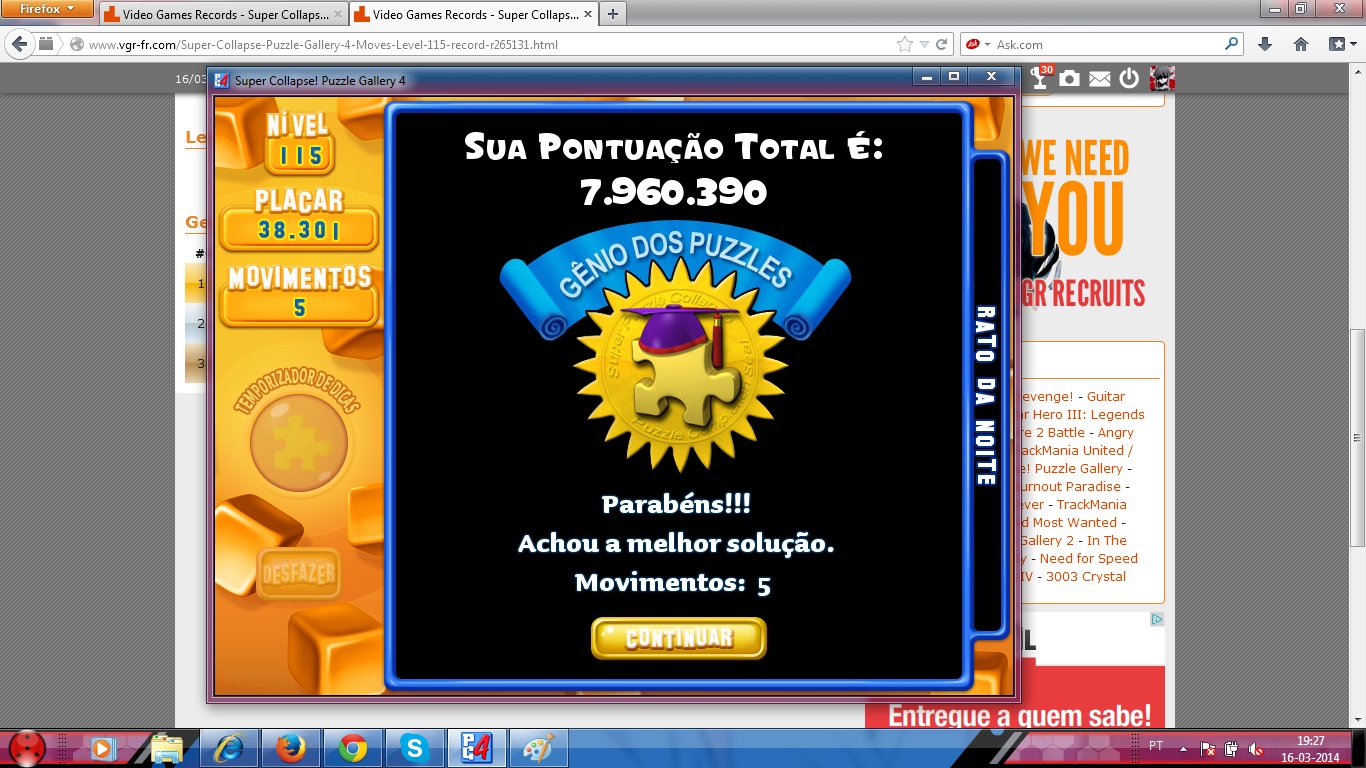Reload the page with refresh icon
Viewport: 1366px width, 768px height.
point(941,44)
